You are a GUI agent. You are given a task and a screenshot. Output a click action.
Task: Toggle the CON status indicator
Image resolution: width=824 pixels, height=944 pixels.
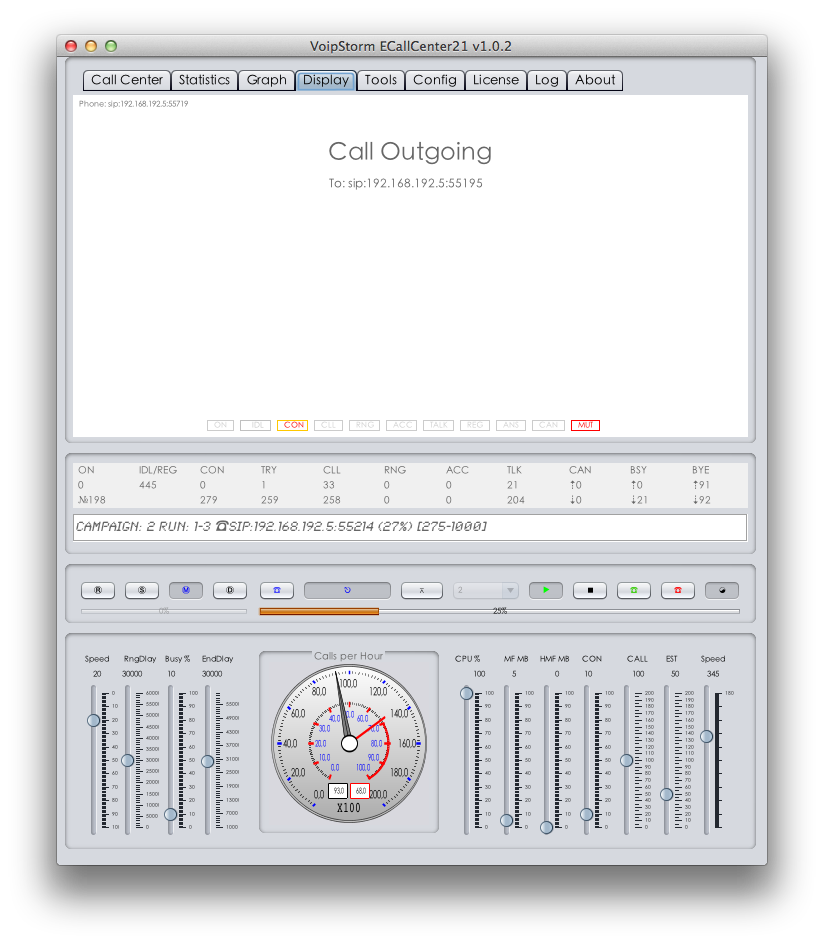293,425
